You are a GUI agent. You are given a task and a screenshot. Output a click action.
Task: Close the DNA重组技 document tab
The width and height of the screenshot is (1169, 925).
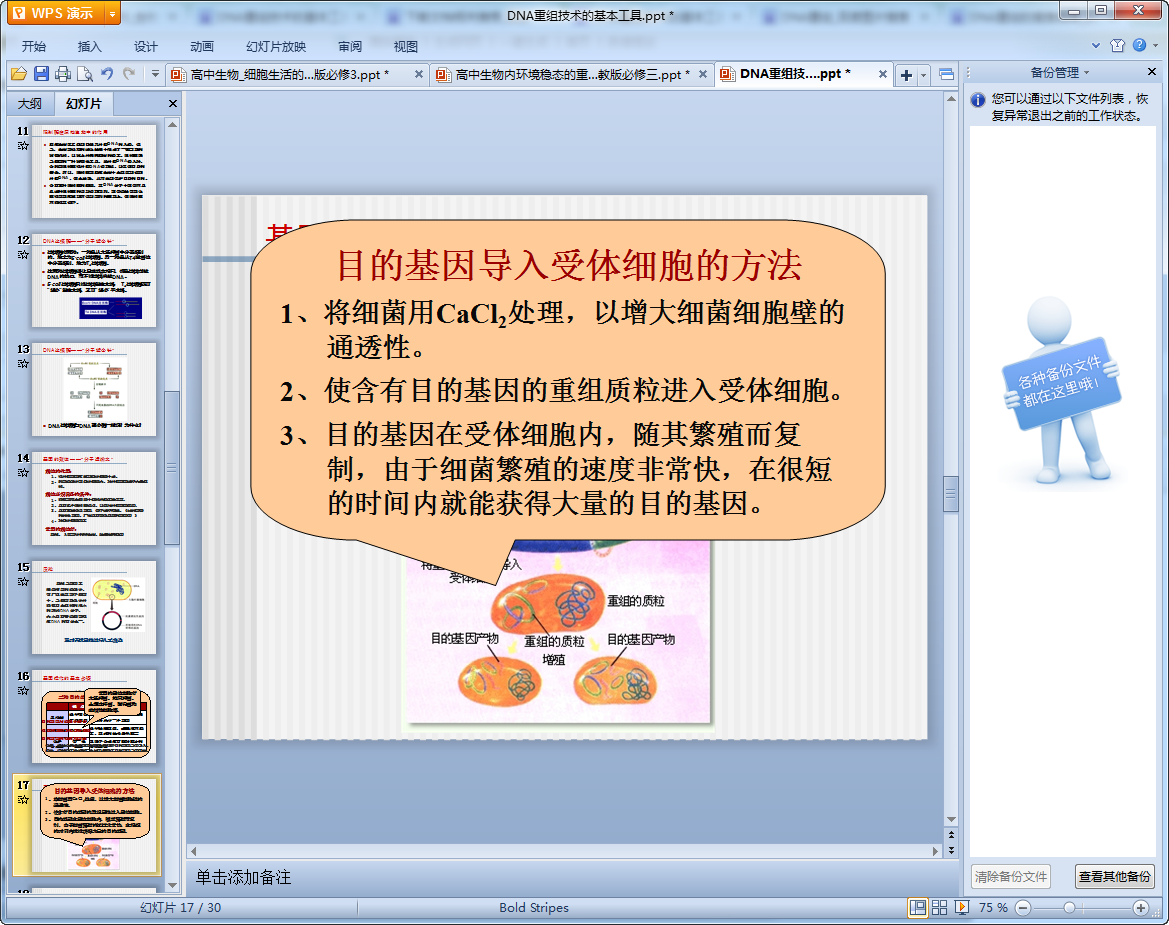coord(883,74)
